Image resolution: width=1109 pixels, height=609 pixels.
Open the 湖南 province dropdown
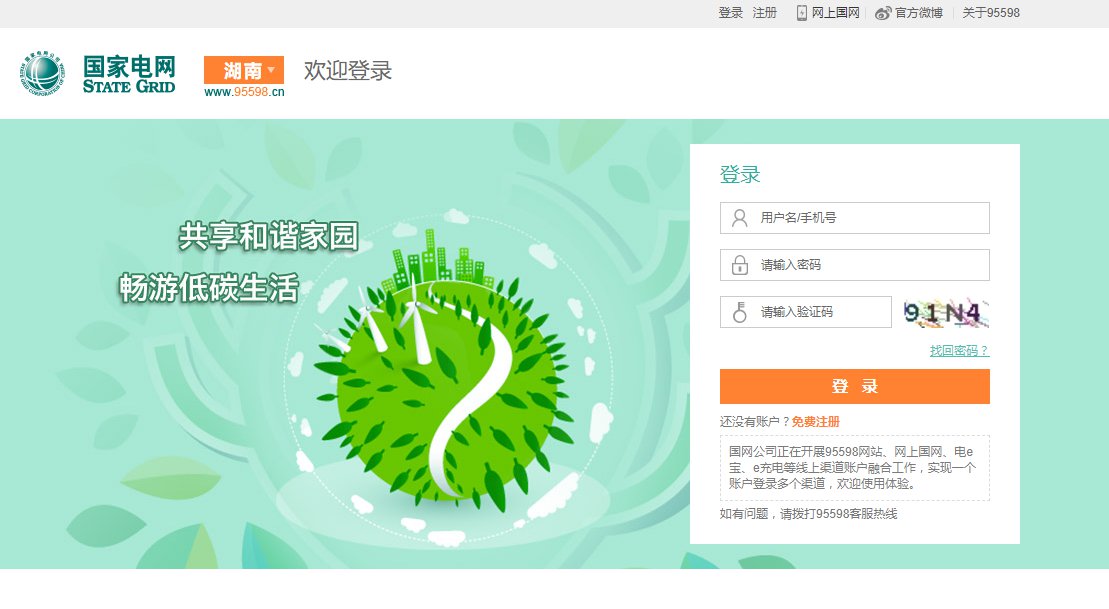(x=244, y=70)
